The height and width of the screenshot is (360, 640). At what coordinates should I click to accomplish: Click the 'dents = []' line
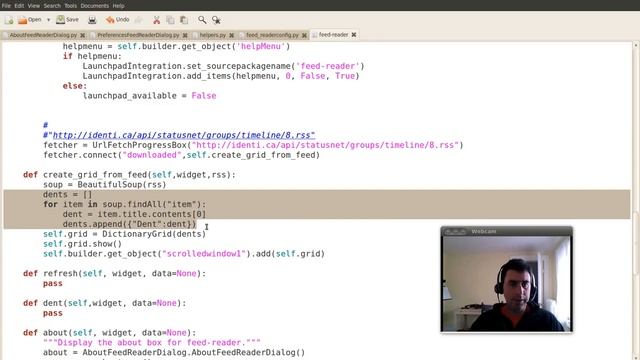coord(68,194)
